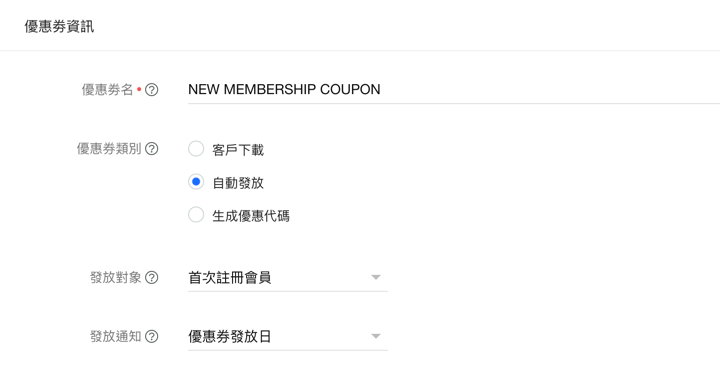
Task: Click the 自動發放 option label
Action: (238, 183)
